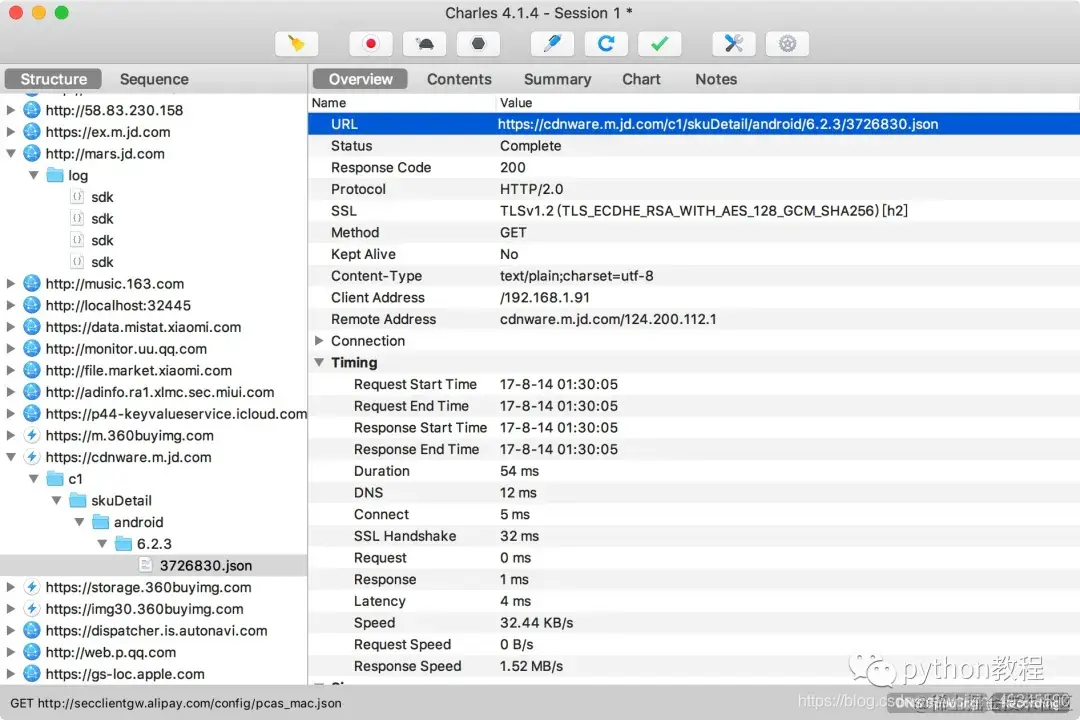Click the pen compose request icon
The height and width of the screenshot is (720, 1080).
pyautogui.click(x=552, y=44)
